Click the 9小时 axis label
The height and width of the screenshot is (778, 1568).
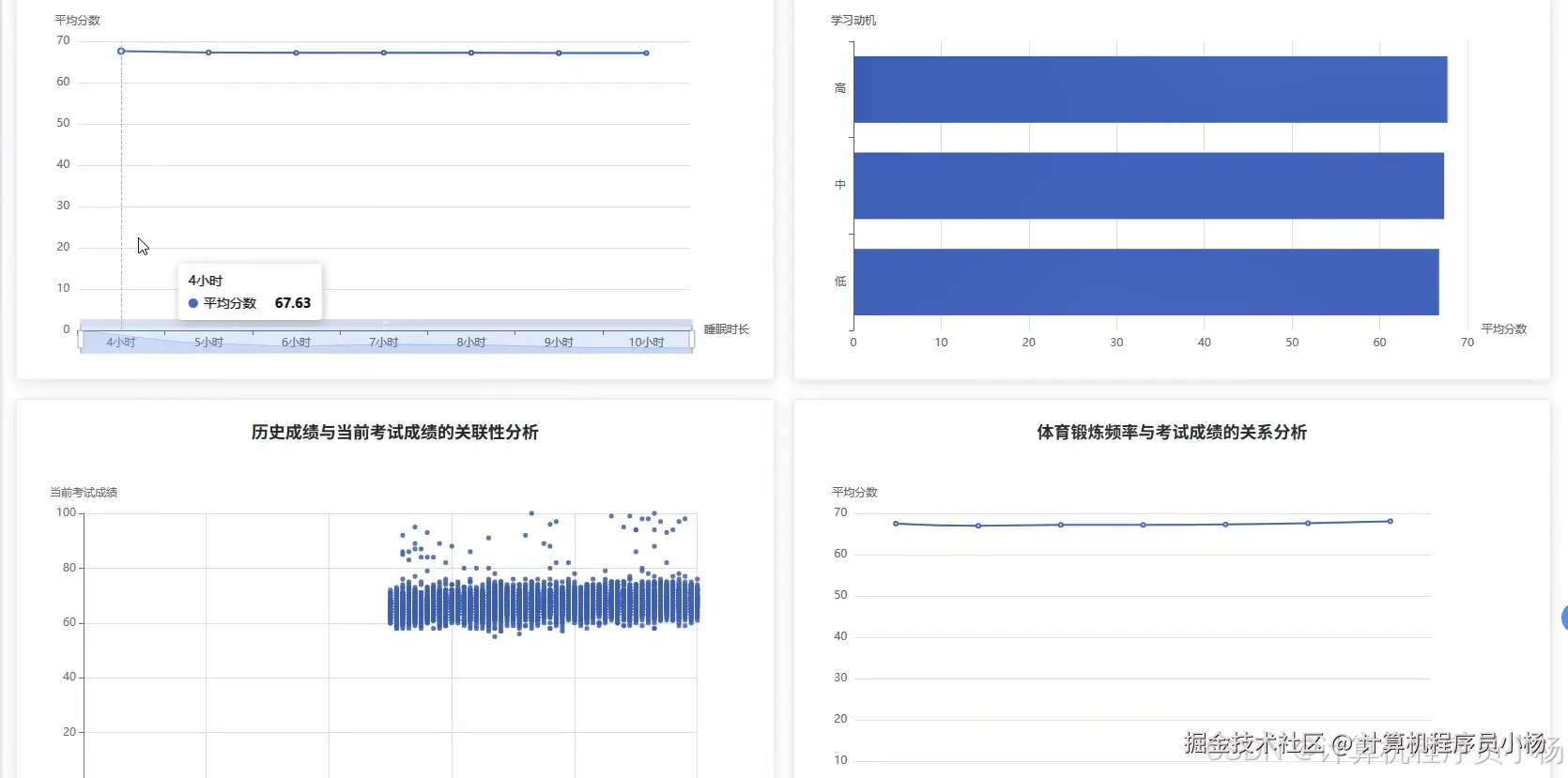point(559,343)
